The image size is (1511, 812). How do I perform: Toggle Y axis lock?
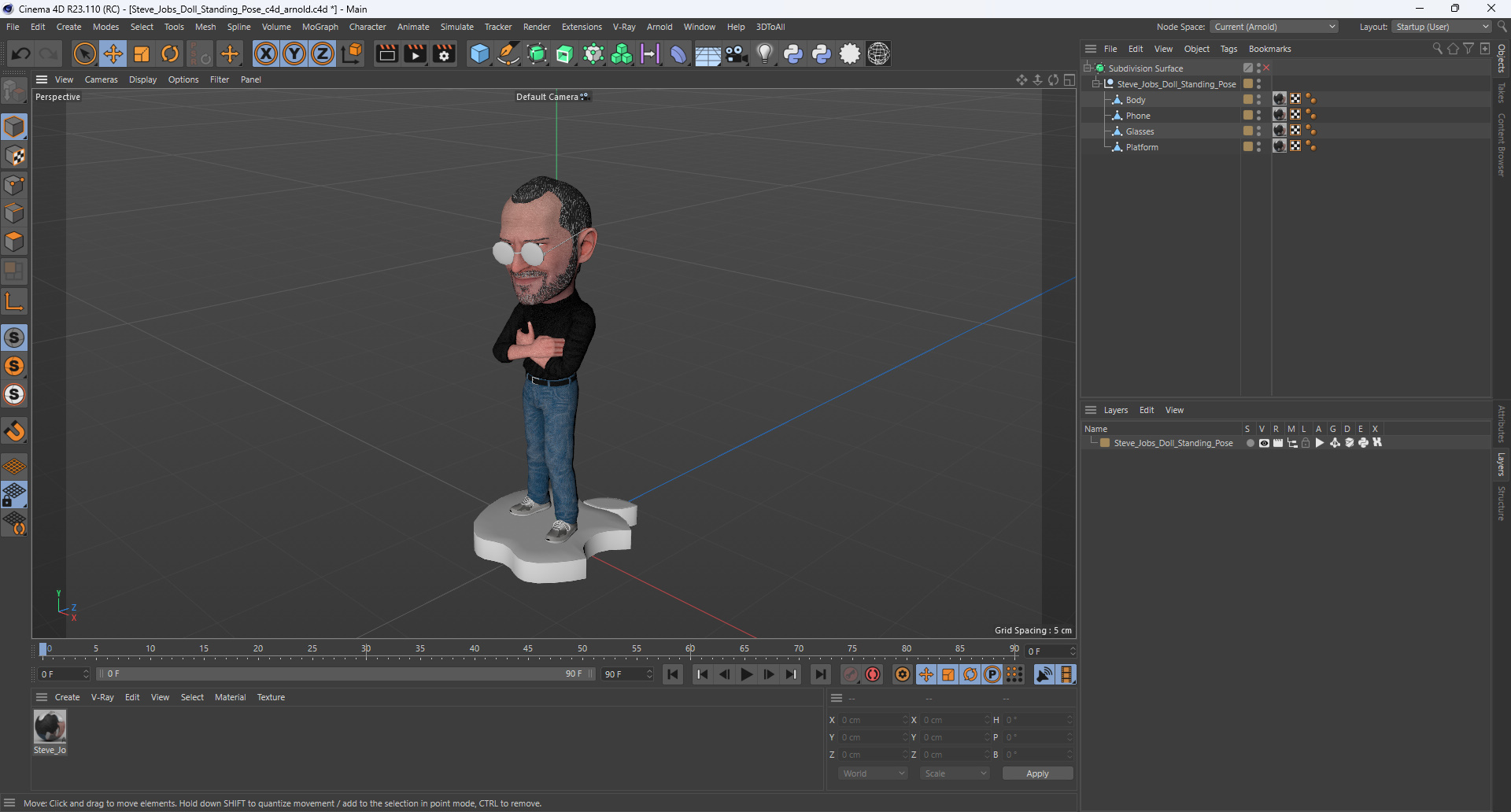pyautogui.click(x=294, y=54)
